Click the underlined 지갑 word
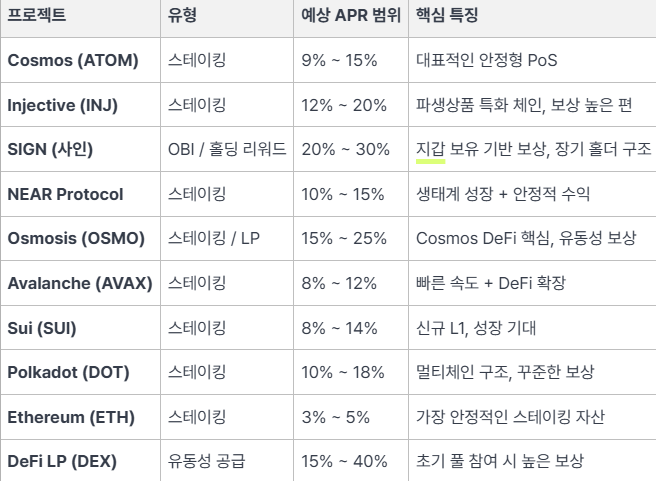 tap(430, 149)
